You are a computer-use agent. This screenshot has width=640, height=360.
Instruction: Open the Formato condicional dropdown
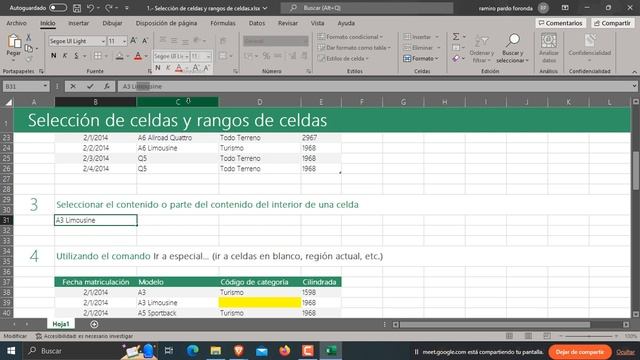point(350,37)
